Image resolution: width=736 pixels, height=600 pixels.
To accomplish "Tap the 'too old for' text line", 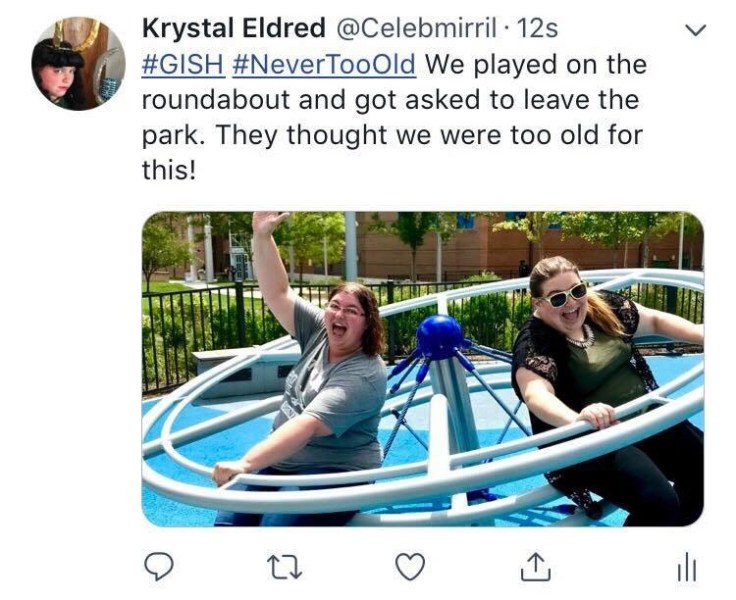I will (x=392, y=135).
